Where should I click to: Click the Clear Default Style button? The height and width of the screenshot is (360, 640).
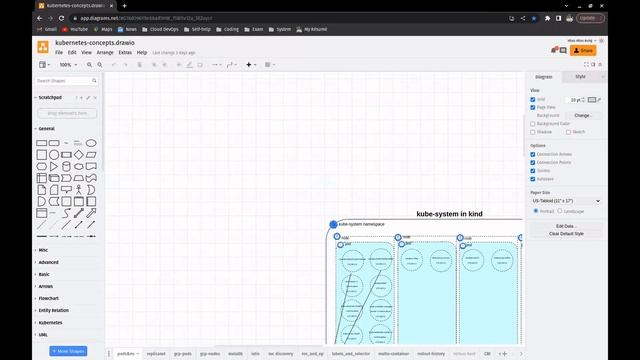(566, 234)
